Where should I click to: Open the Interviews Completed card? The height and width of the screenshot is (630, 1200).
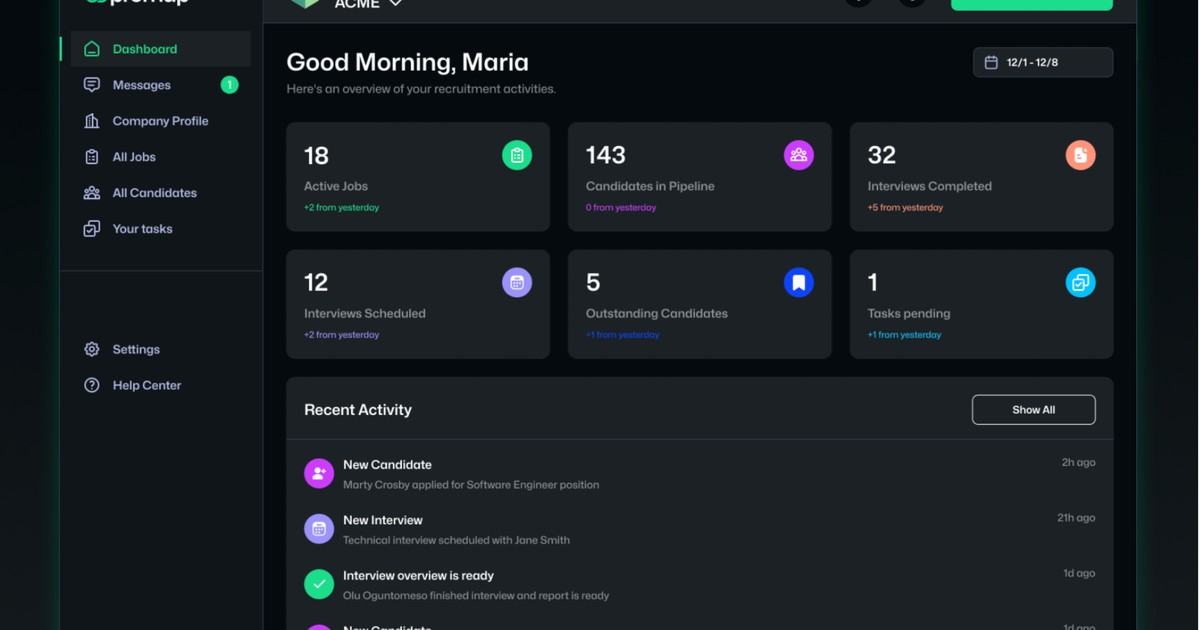(982, 177)
